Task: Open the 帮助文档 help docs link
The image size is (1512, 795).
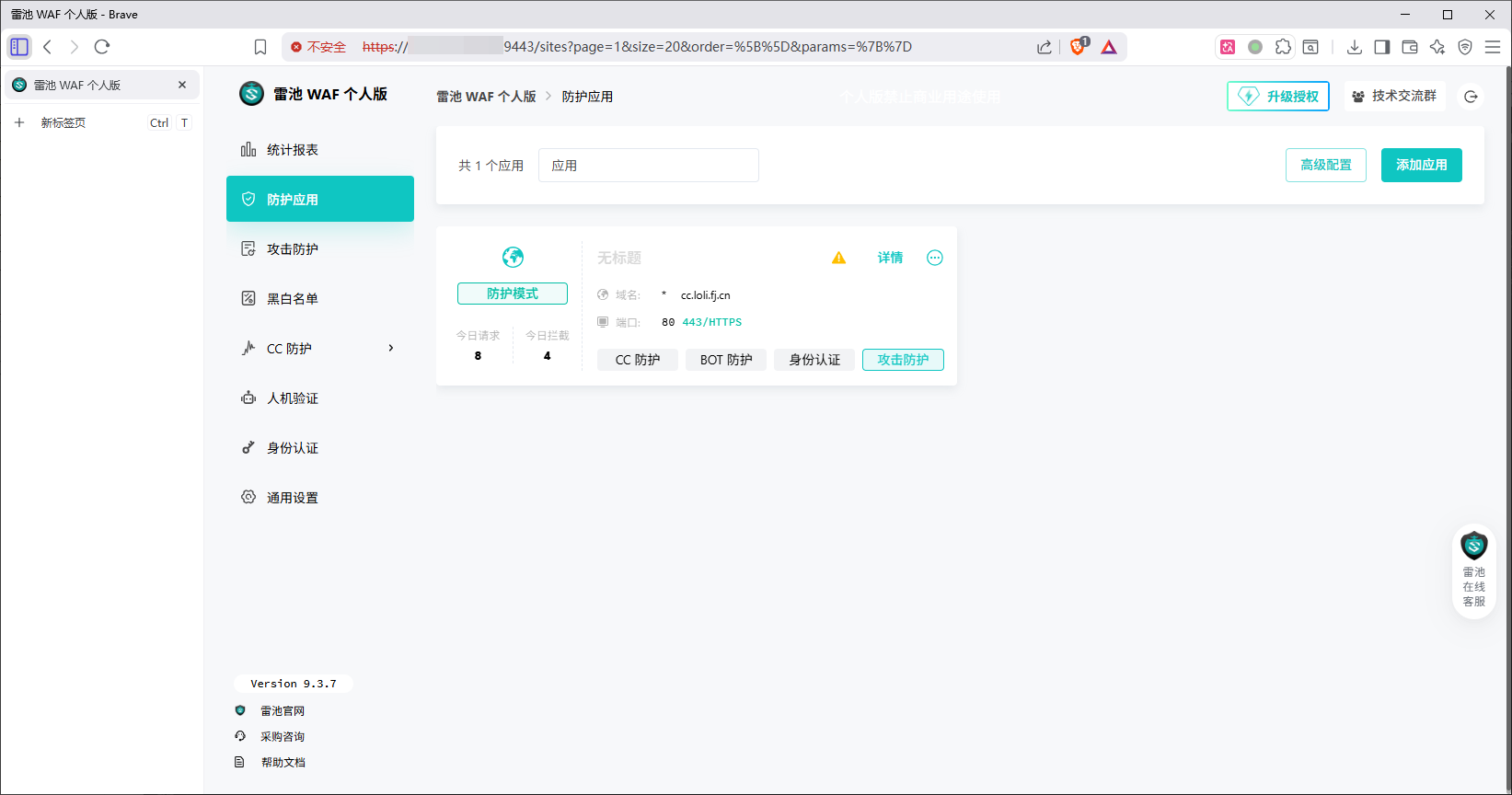Action: click(x=283, y=763)
